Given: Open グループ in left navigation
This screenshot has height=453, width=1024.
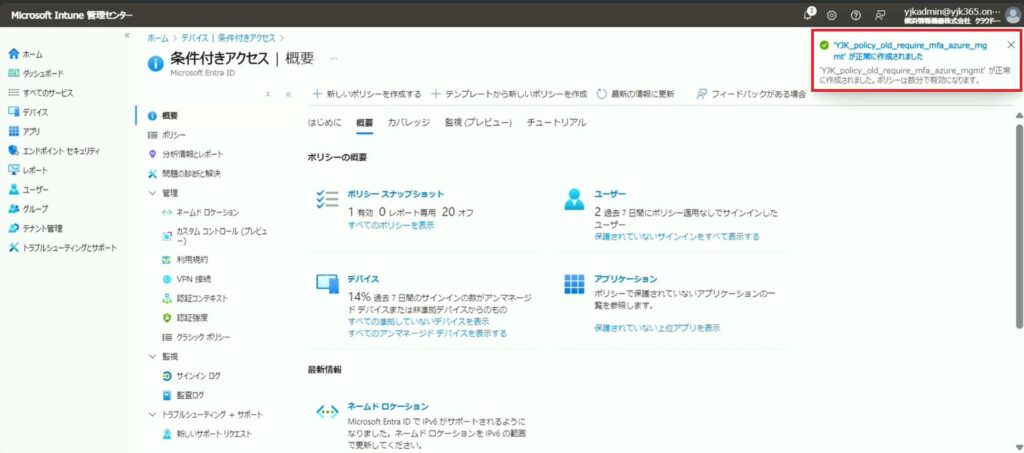Looking at the screenshot, I should coord(28,209).
